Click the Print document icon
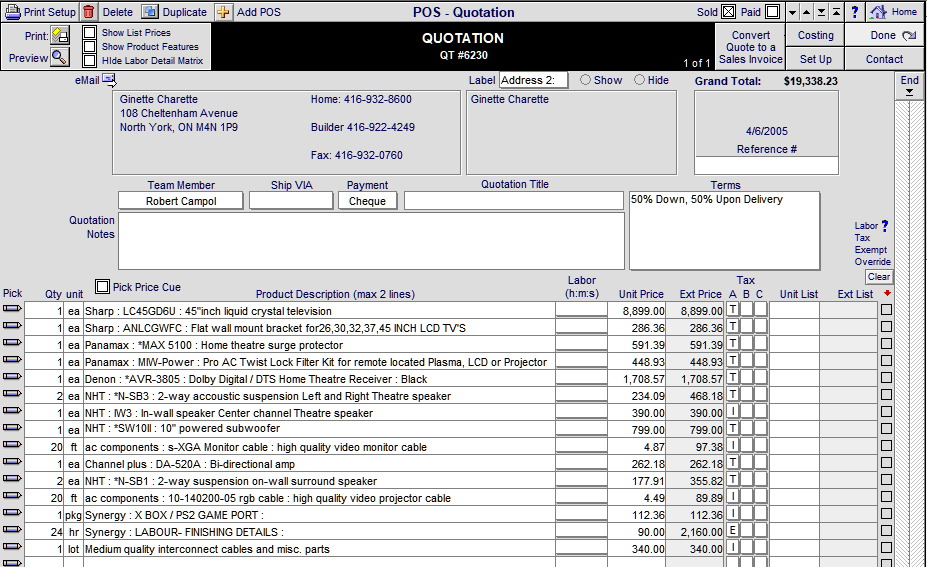The height and width of the screenshot is (567, 927). [60, 35]
